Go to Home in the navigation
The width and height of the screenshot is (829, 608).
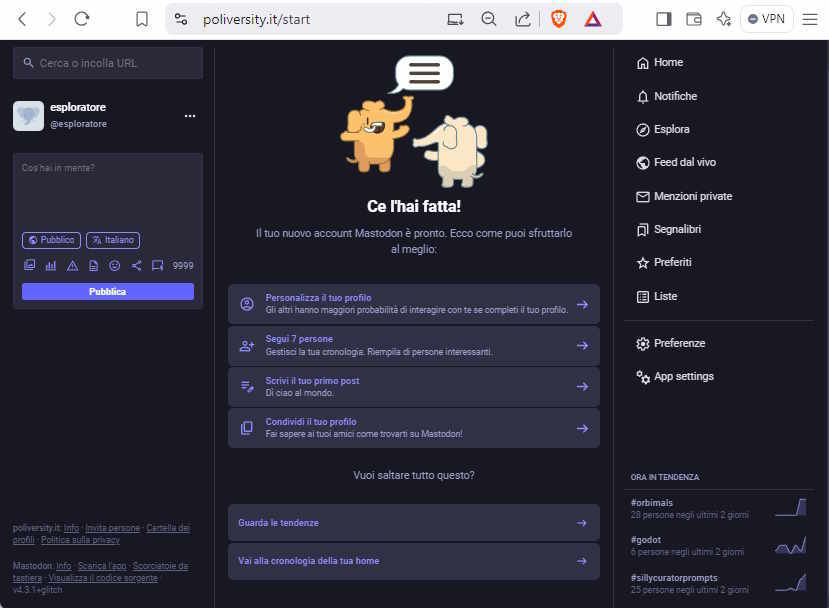tap(660, 62)
